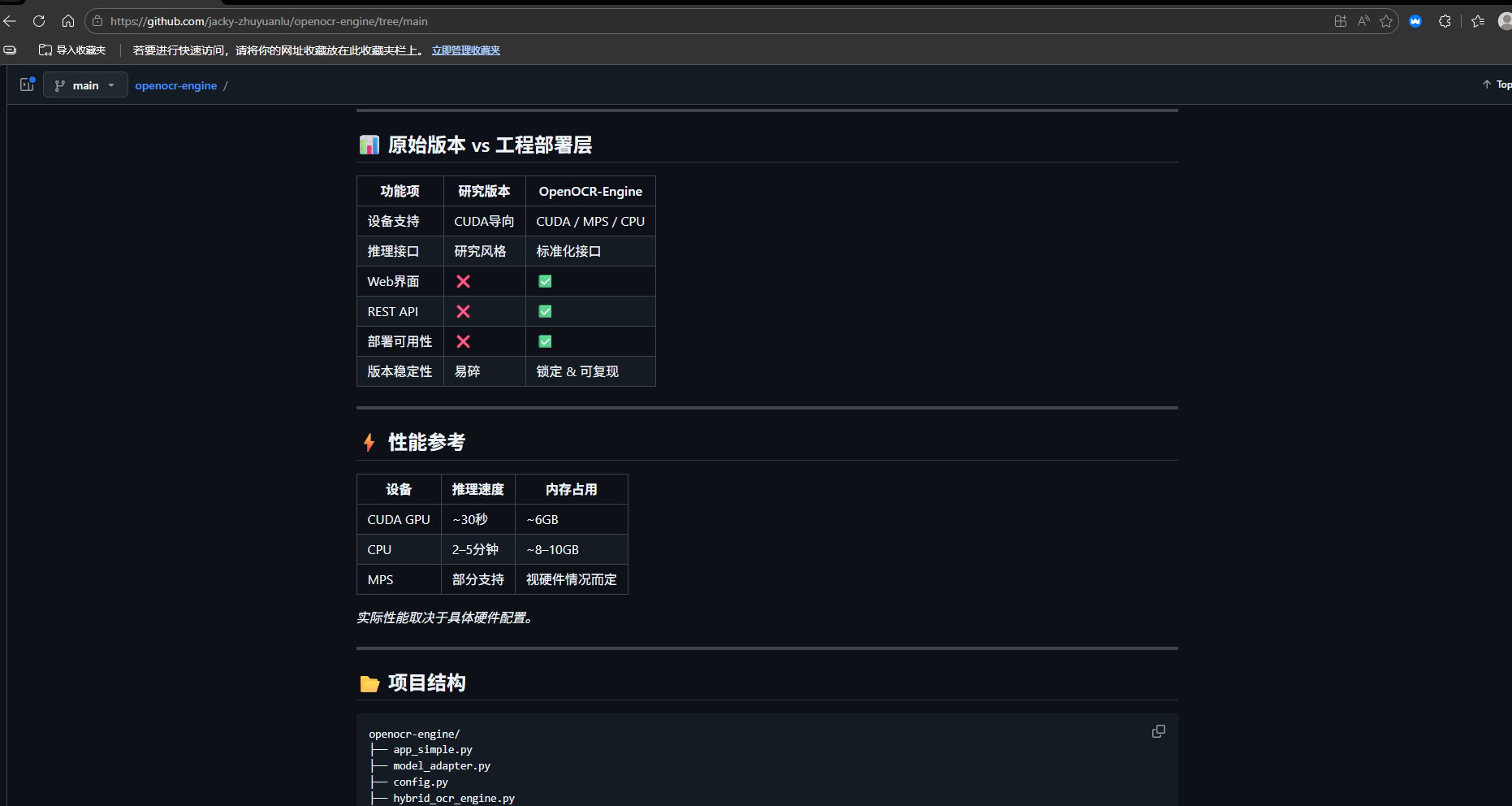1512x806 pixels.
Task: Click the green check in 部署可用性 row
Action: point(546,341)
